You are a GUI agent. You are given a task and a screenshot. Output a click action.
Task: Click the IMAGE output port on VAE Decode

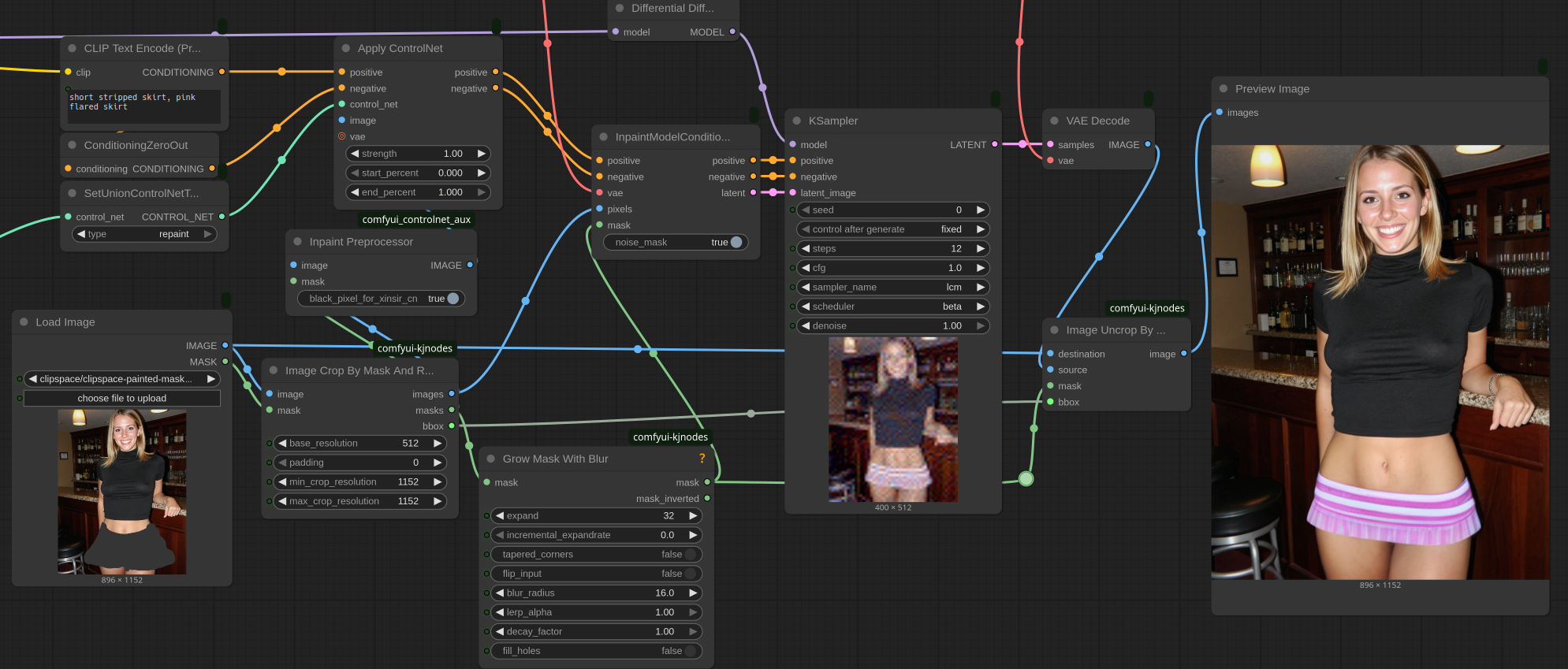pyautogui.click(x=1148, y=145)
